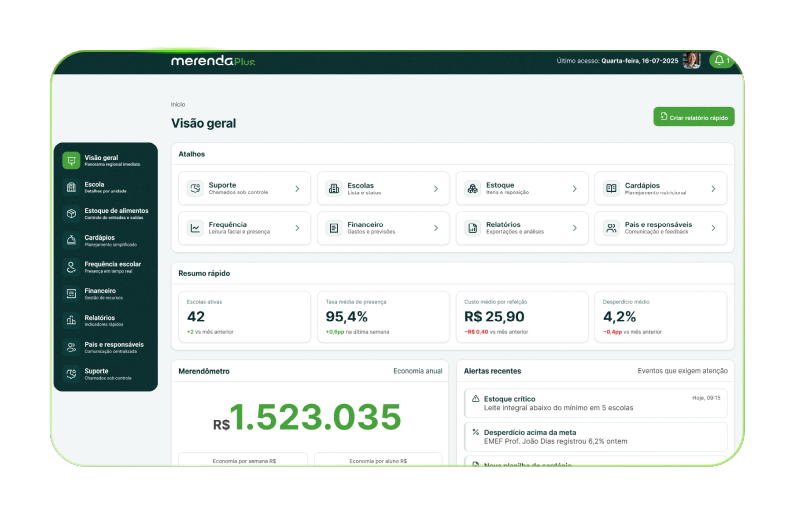Click the merenda Plus logo

coord(212,61)
